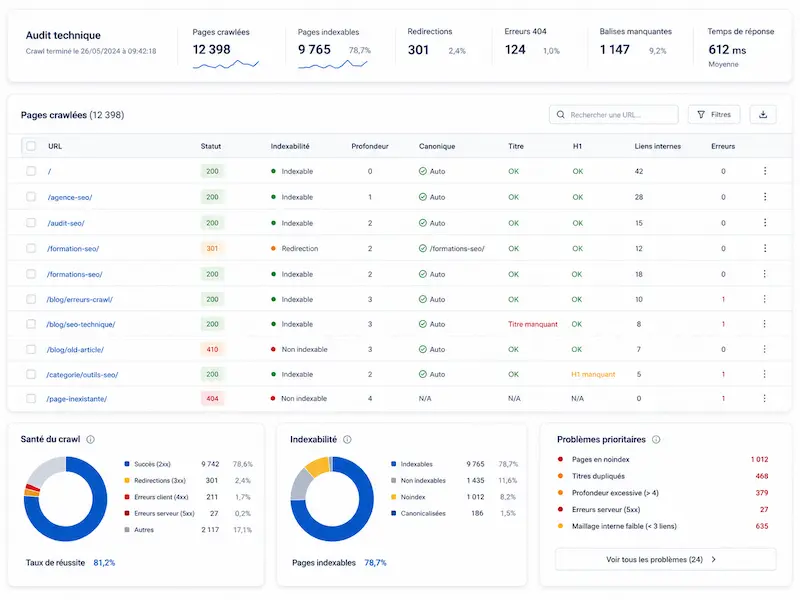
Task: Open three-dot menu for /blog/seo-technique/ row
Action: pyautogui.click(x=764, y=324)
